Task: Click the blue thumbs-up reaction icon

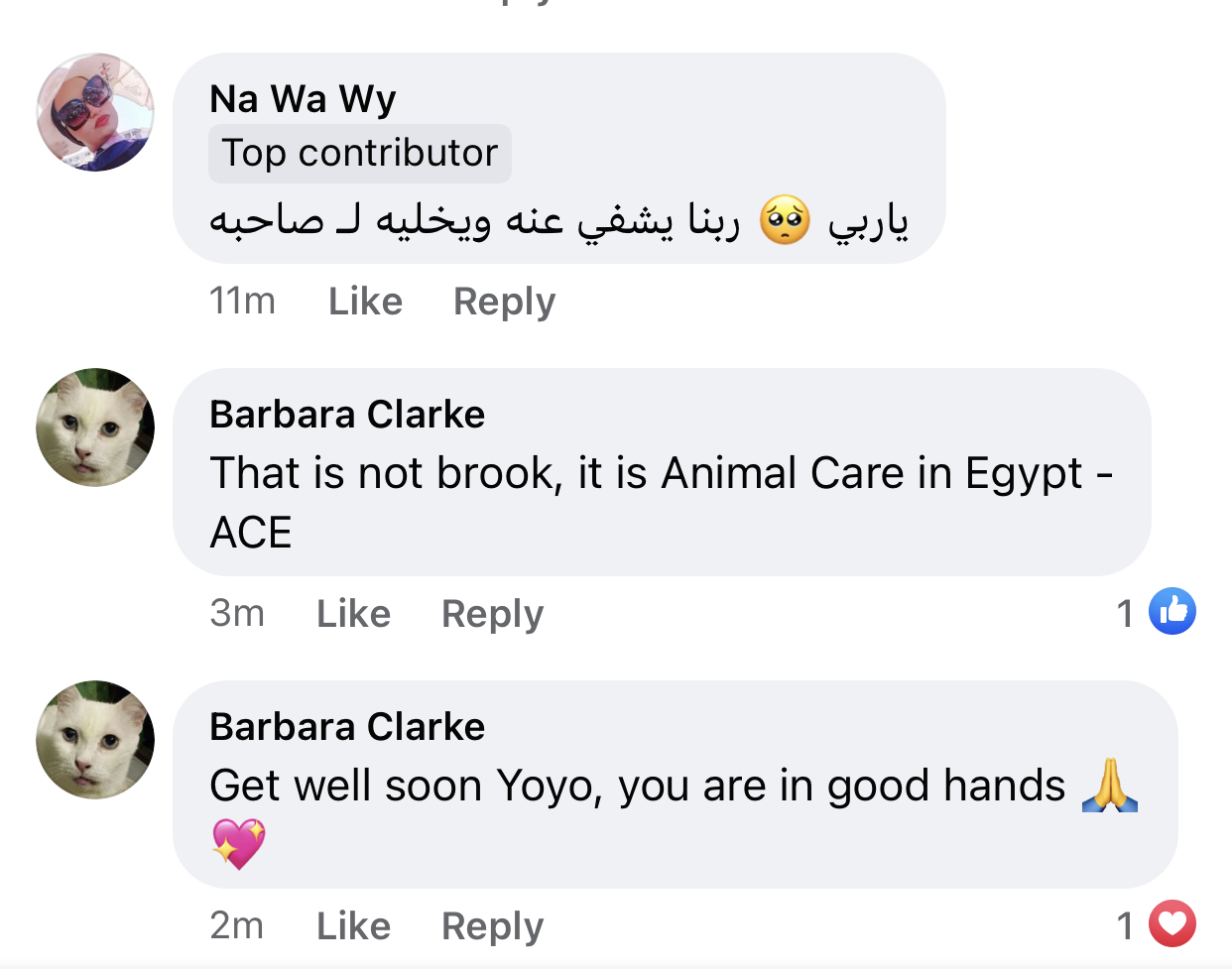Action: point(1171,612)
